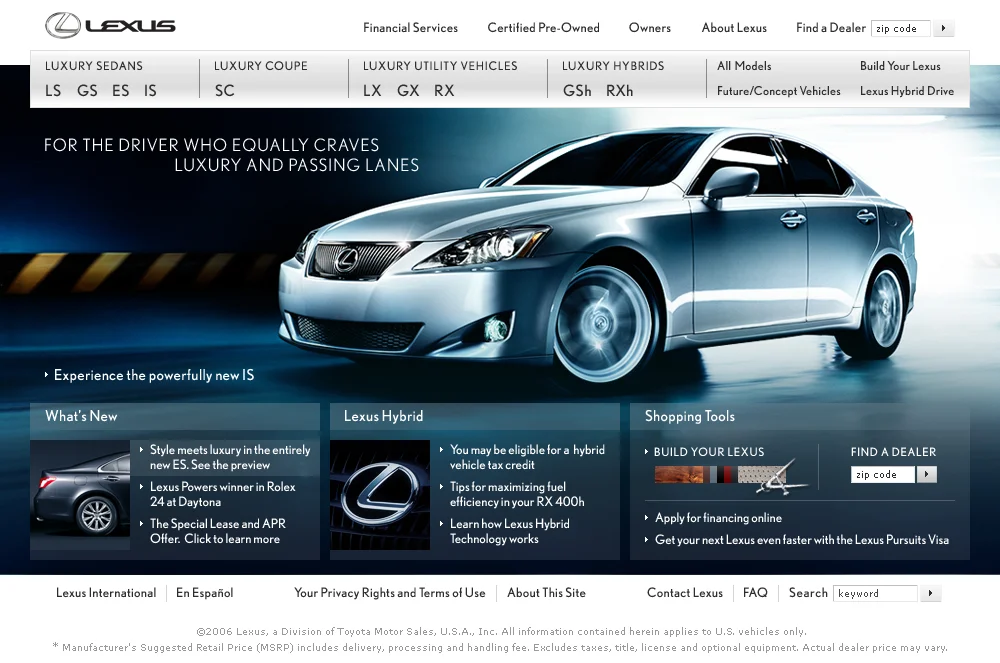The image size is (1000, 663).
Task: Select the IS sedan model
Action: 151,91
